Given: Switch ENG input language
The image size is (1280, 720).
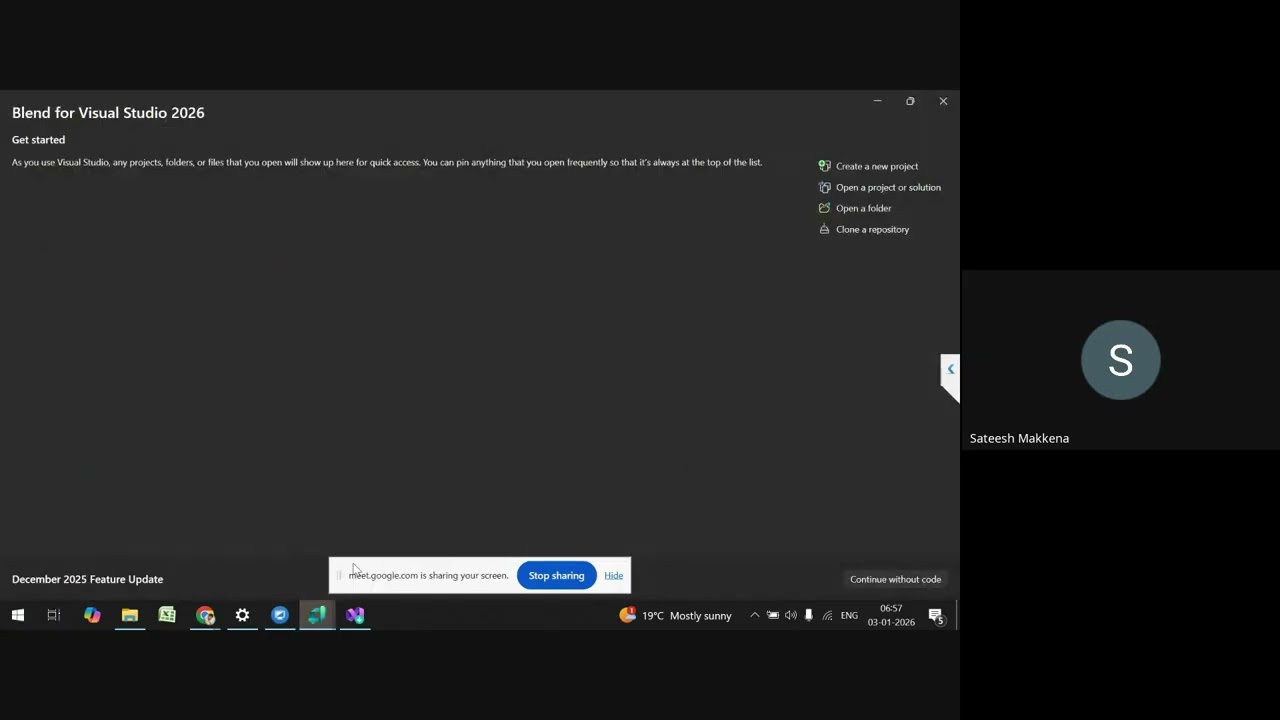Looking at the screenshot, I should click(x=849, y=615).
